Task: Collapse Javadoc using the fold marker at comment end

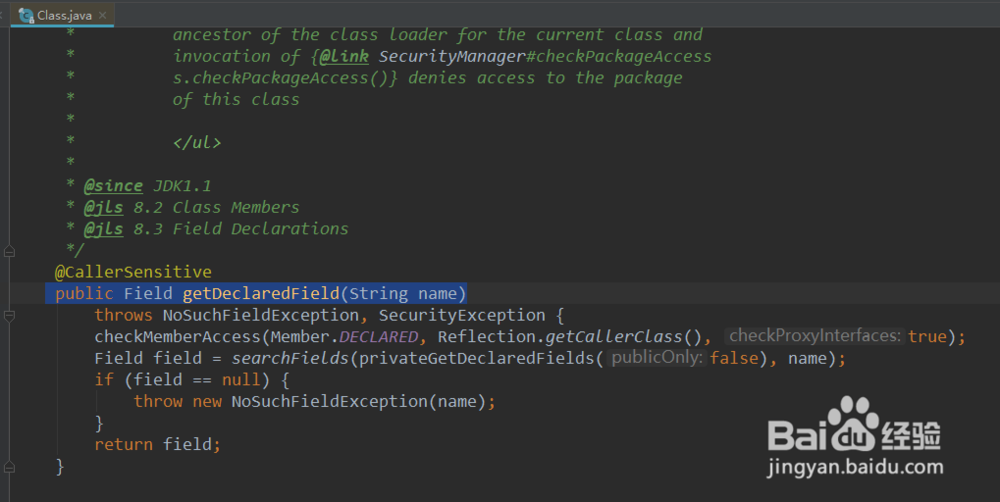Action: (9, 250)
